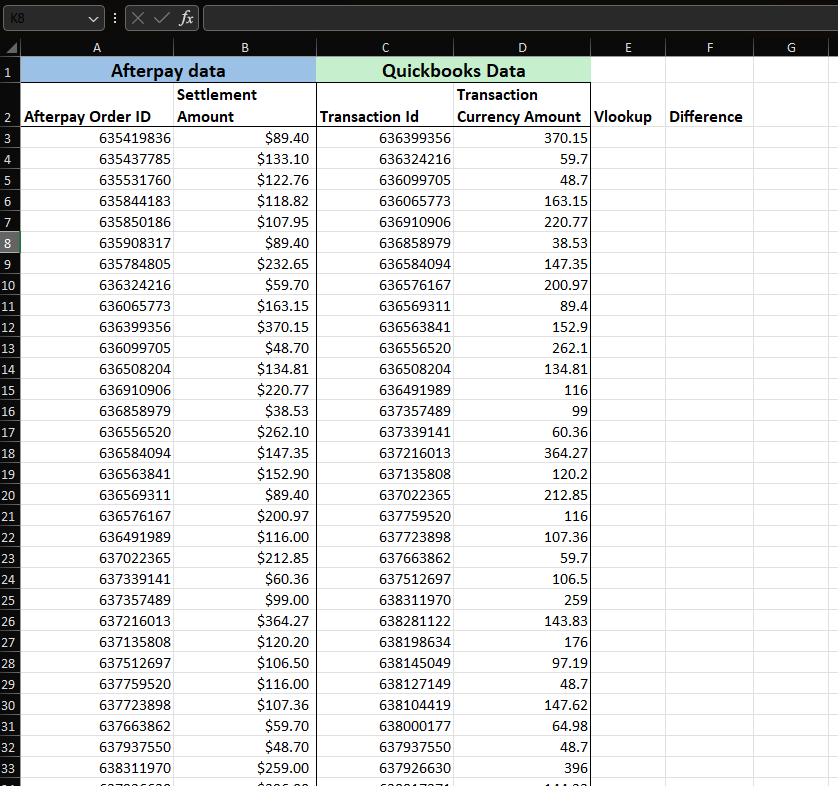The height and width of the screenshot is (786, 838).
Task: Click the Cancel X icon in formula bar
Action: pos(138,18)
